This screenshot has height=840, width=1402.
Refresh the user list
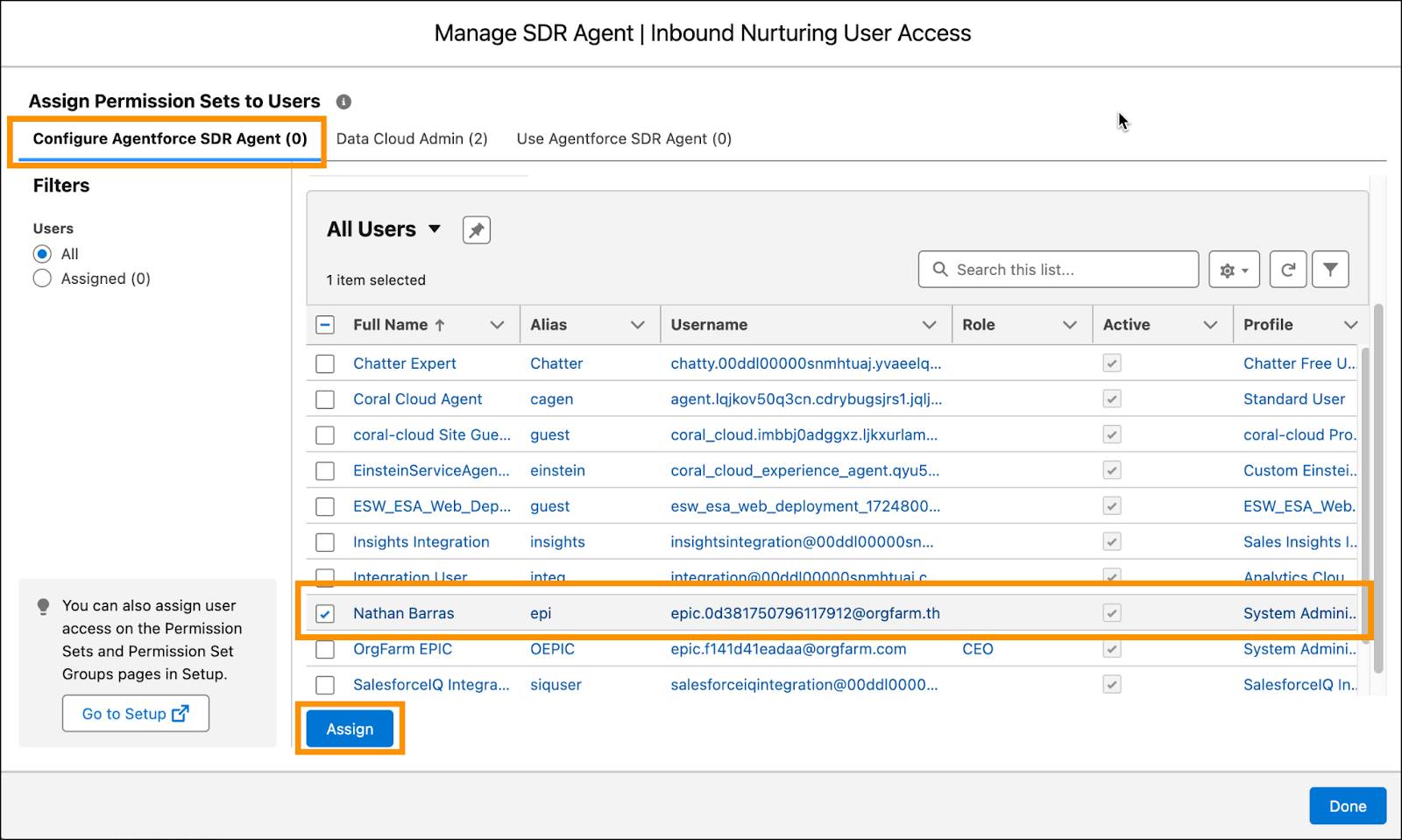(1288, 270)
